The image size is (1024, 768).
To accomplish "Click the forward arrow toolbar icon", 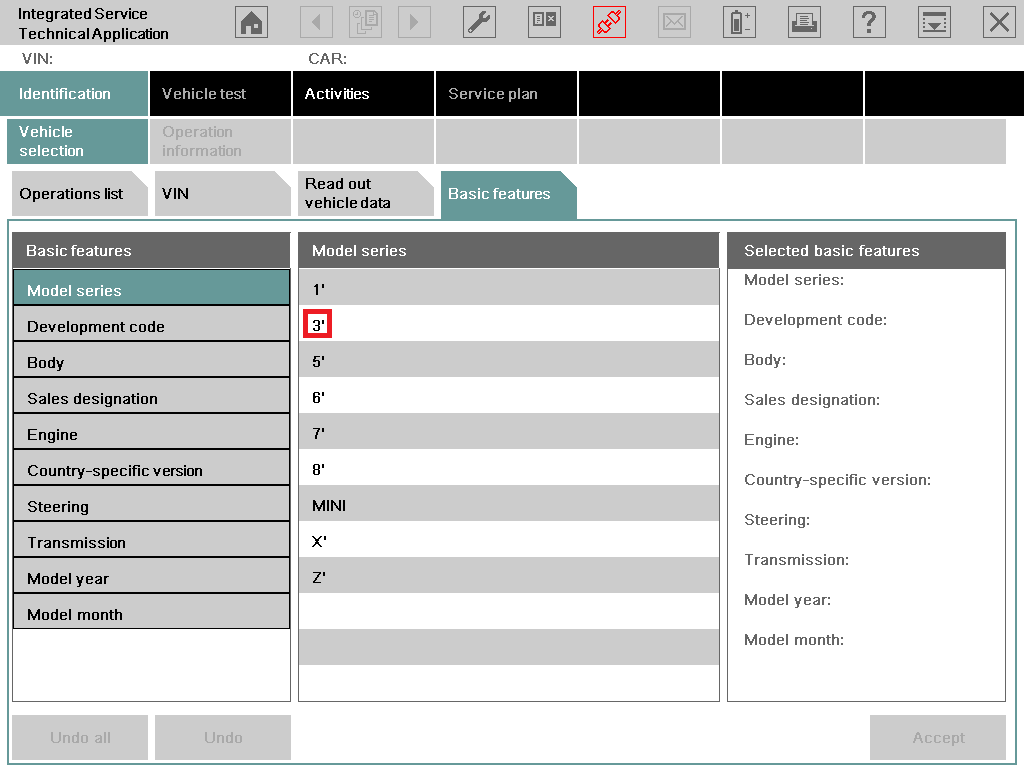I will (x=414, y=22).
